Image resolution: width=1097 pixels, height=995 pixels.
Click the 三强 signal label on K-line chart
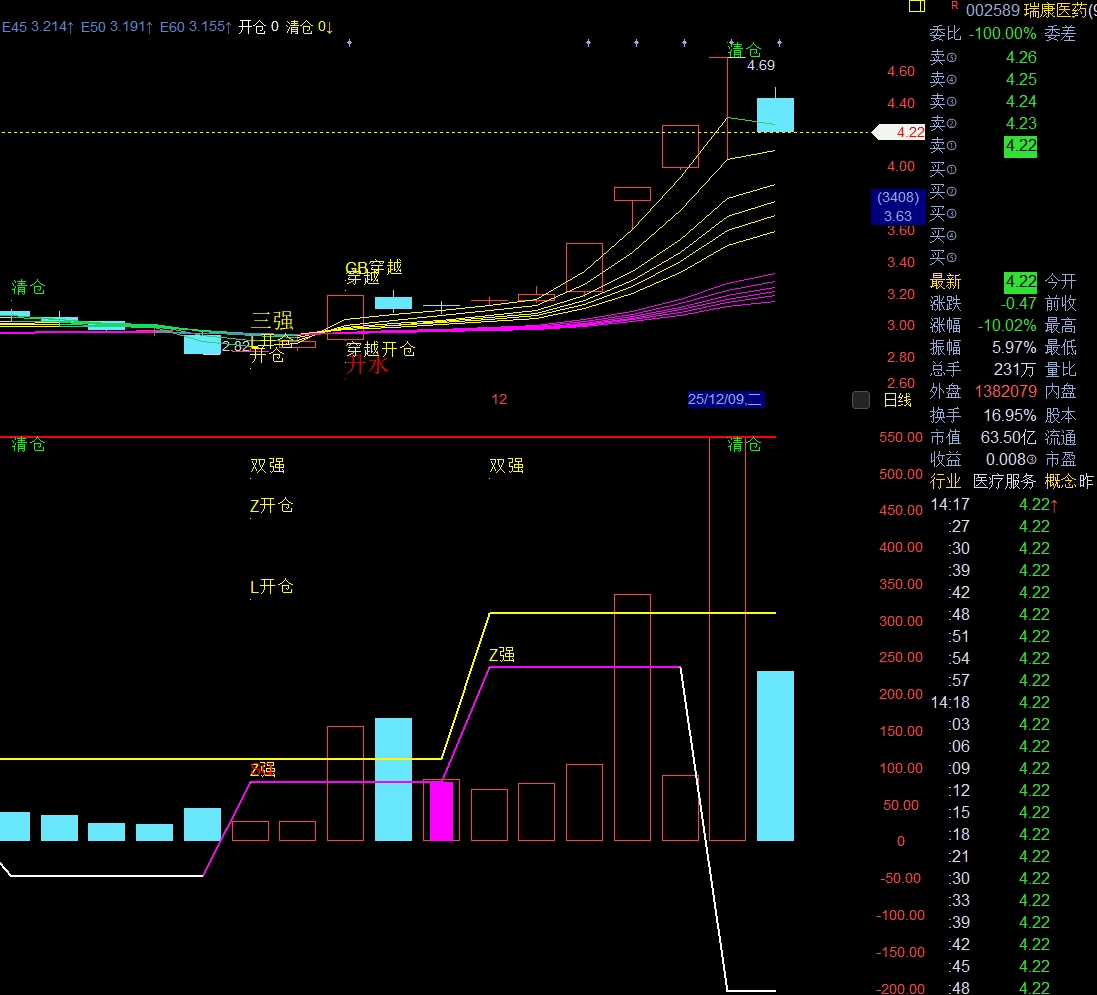(x=272, y=320)
